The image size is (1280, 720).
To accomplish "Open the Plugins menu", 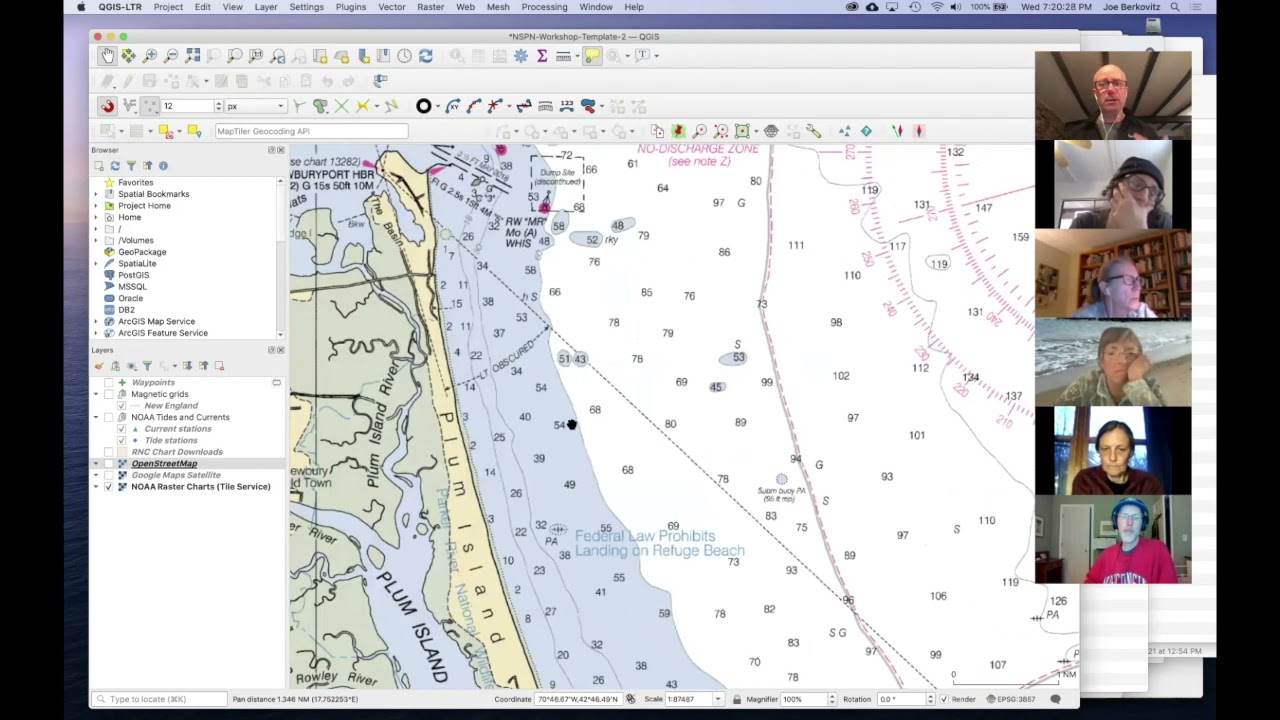I will pos(351,7).
